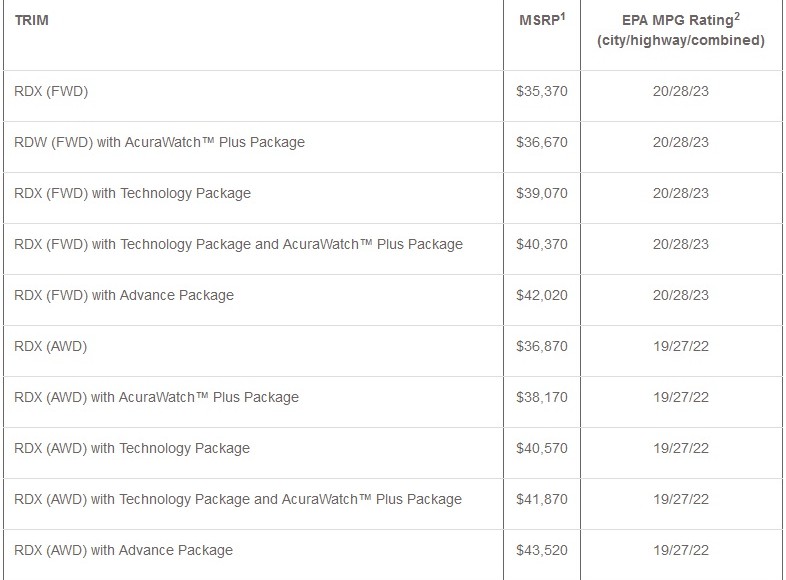Click the $41,870 price cell
This screenshot has width=786, height=580.
541,499
